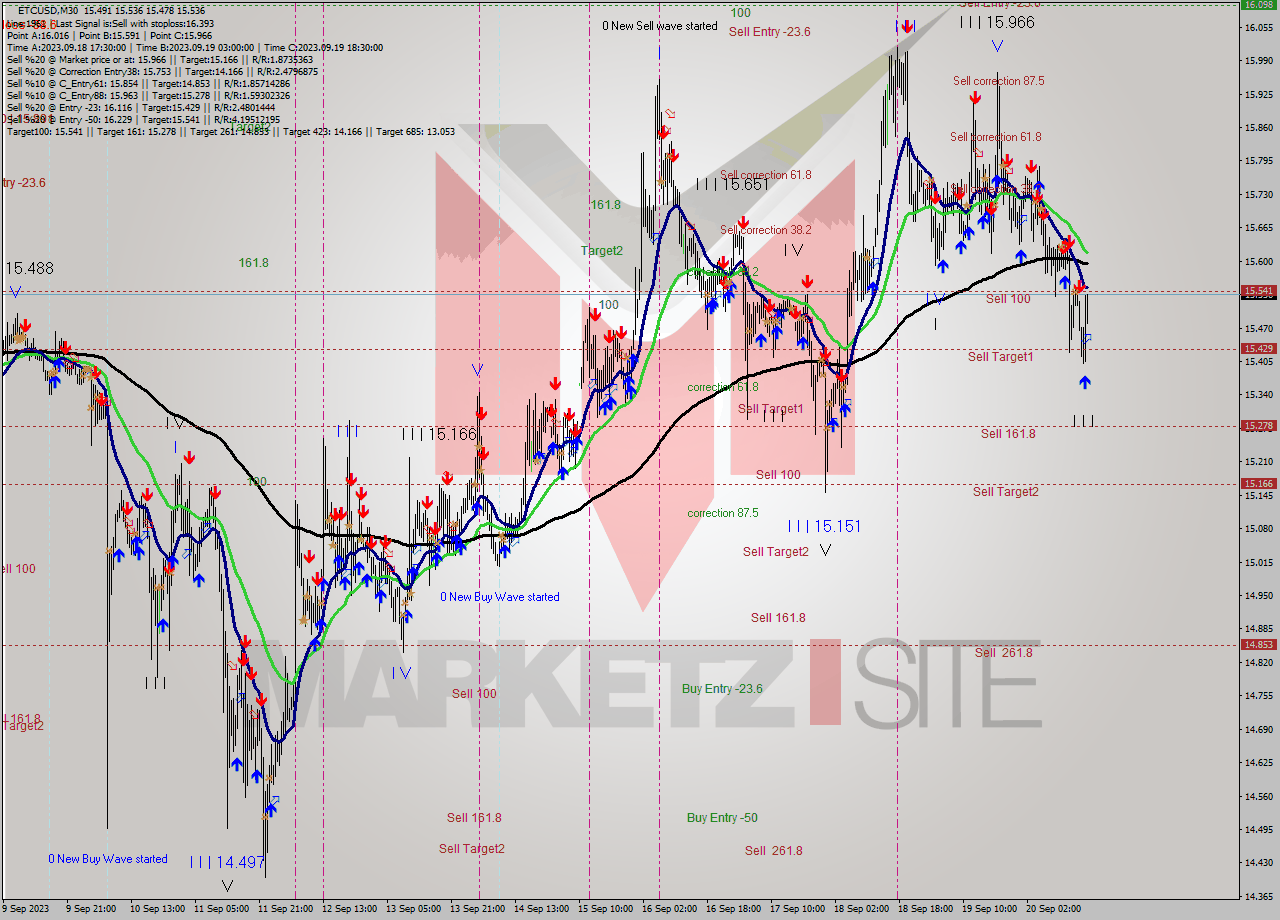The height and width of the screenshot is (920, 1280).
Task: Click the '13 Sep 05:00' time axis label
Action: pyautogui.click(x=413, y=909)
